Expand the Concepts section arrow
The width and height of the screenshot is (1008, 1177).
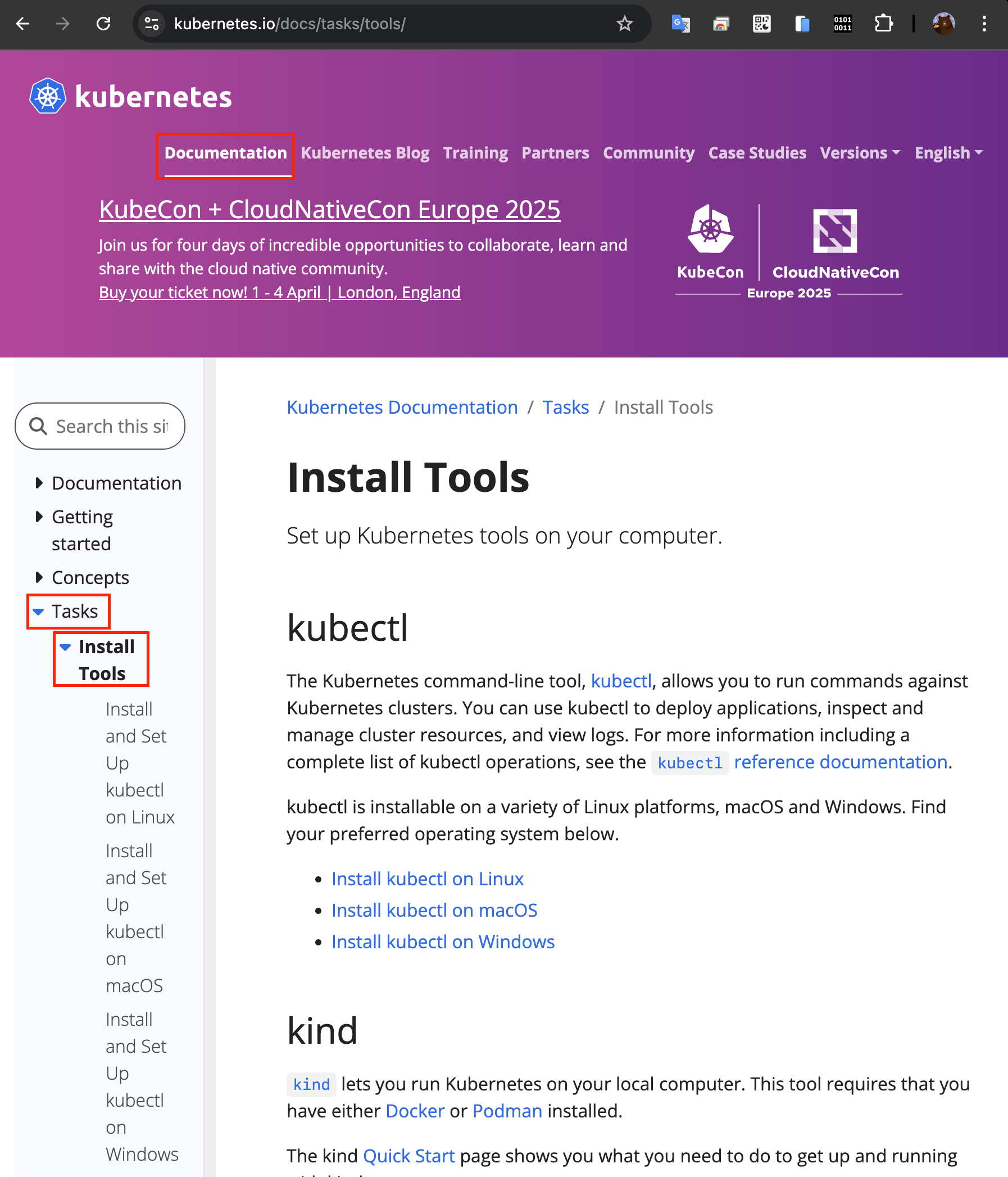[x=39, y=578]
